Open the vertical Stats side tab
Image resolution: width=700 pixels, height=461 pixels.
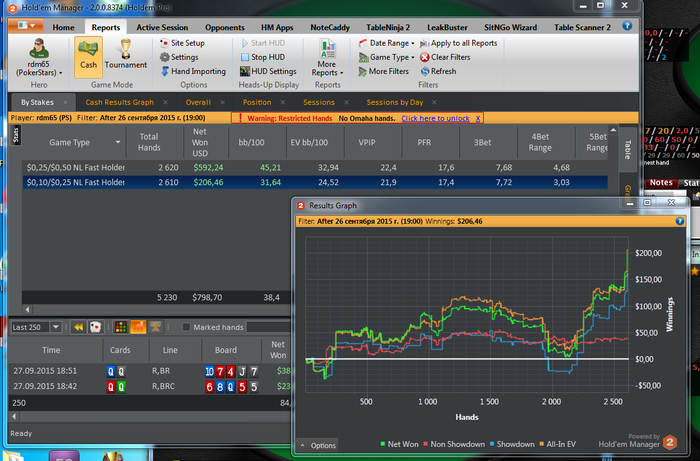click(16, 134)
